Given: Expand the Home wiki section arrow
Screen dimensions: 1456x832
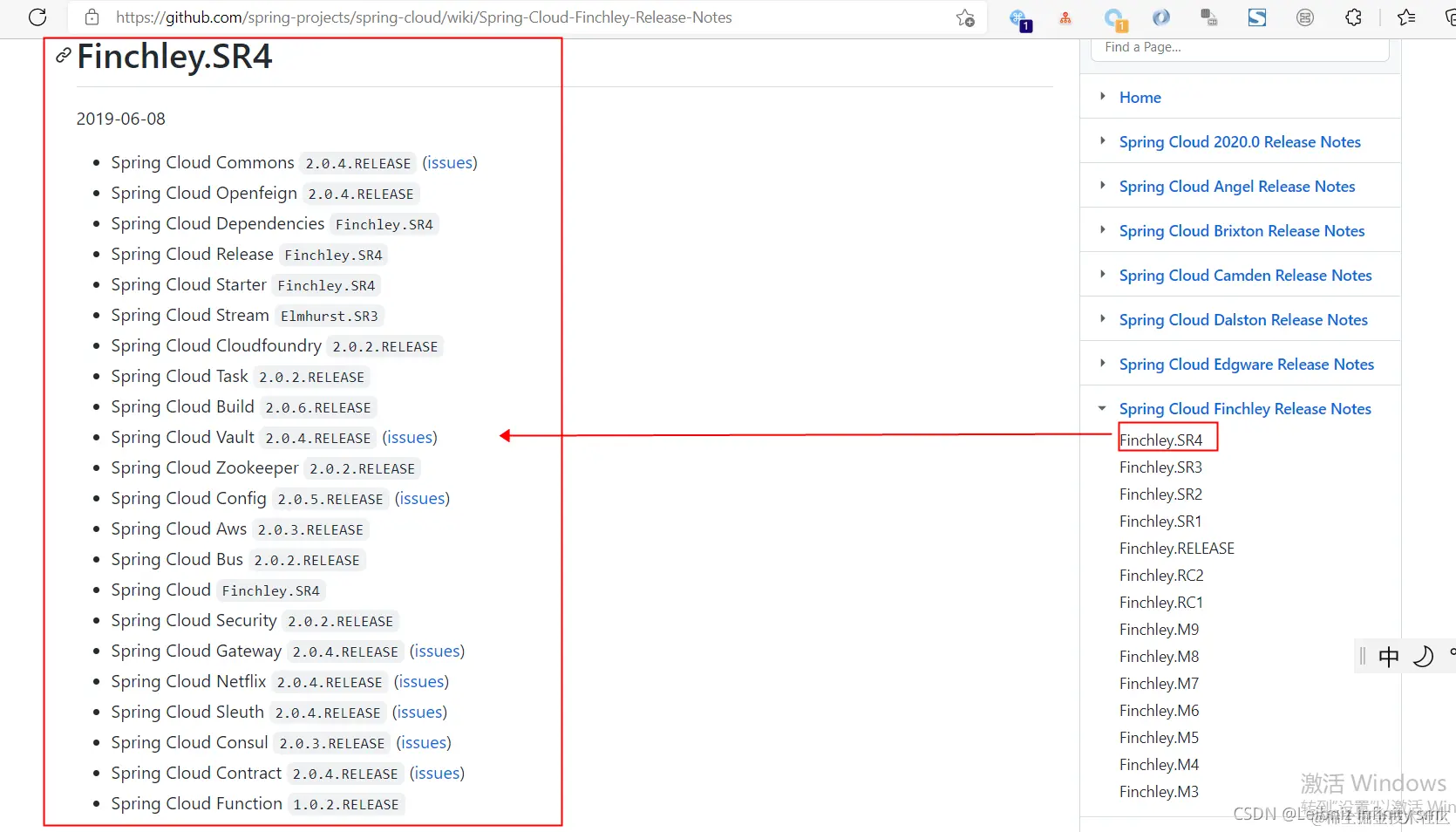Looking at the screenshot, I should tap(1103, 97).
